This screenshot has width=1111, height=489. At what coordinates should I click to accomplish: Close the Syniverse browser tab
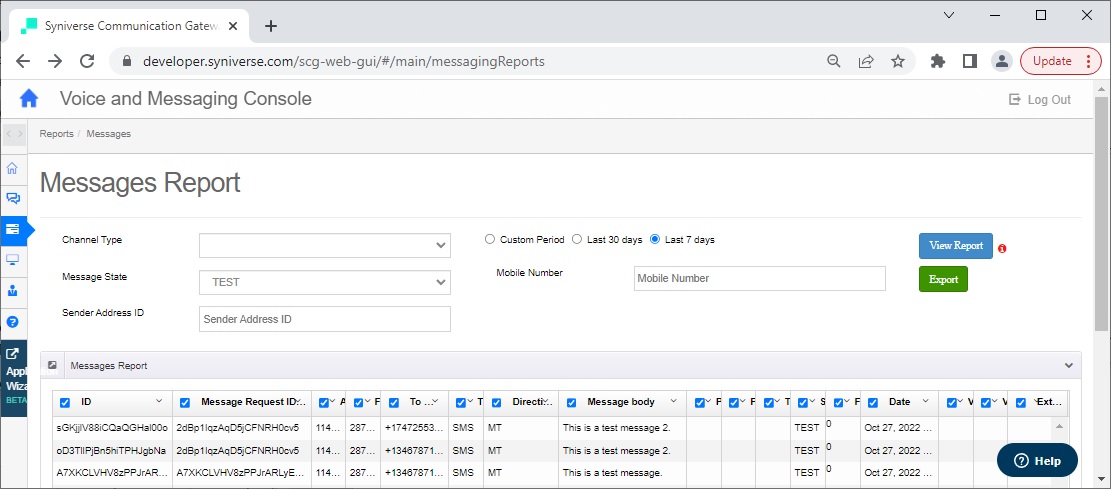coord(234,26)
